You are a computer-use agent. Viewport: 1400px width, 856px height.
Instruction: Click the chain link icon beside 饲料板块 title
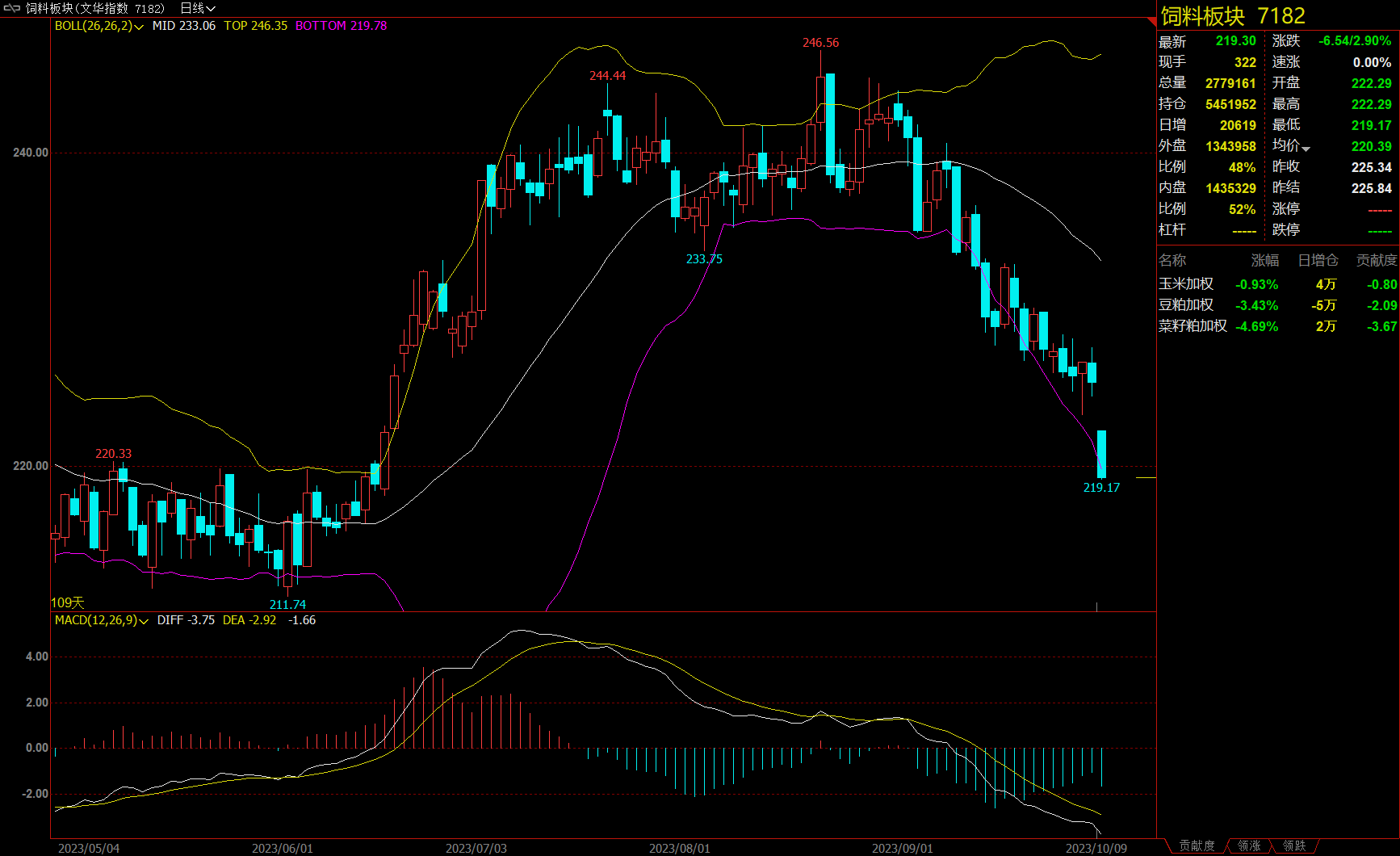click(x=12, y=8)
